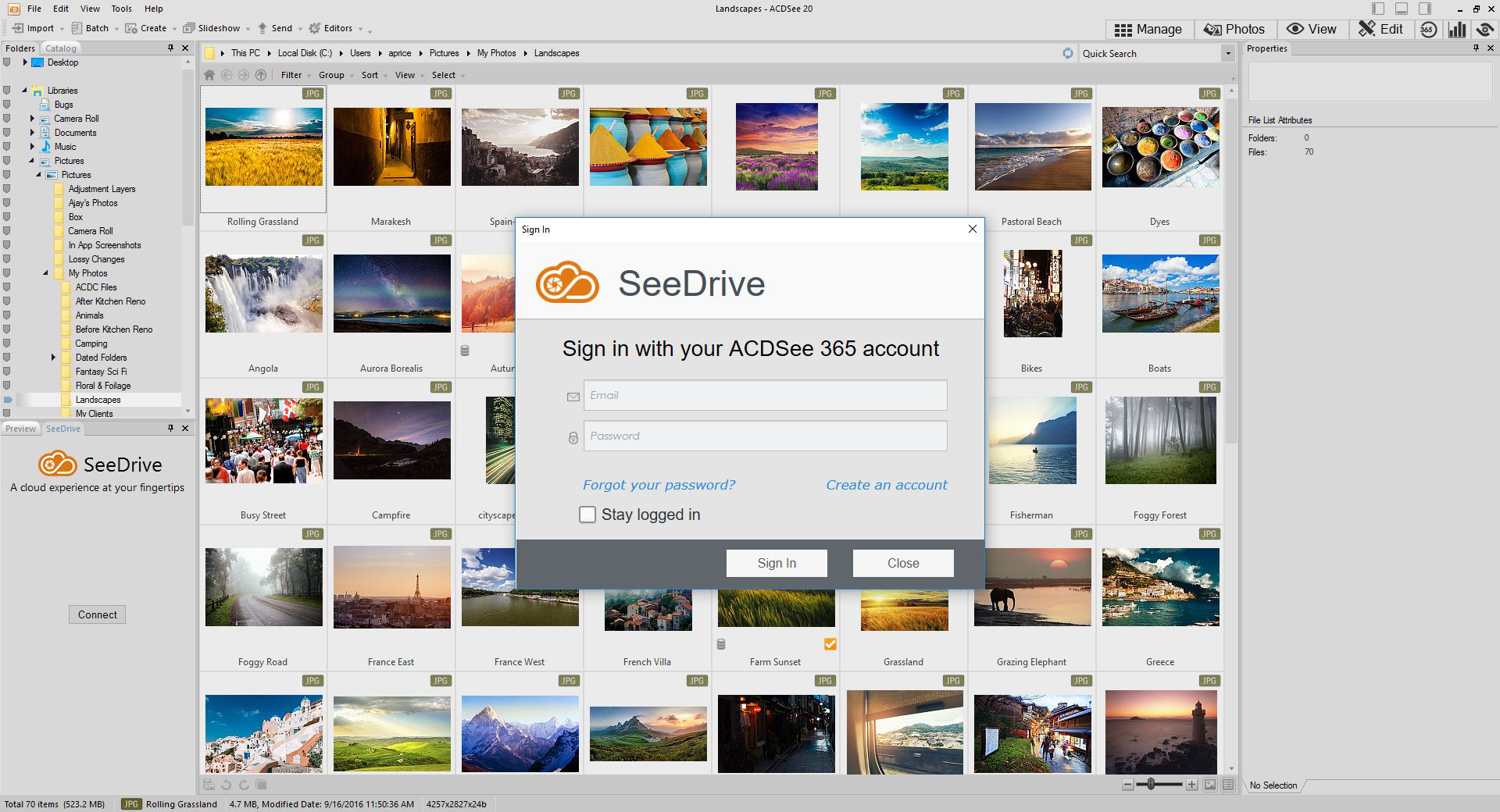This screenshot has height=812, width=1500.
Task: Click zoom out minus icon for thumbnails
Action: point(1127,785)
